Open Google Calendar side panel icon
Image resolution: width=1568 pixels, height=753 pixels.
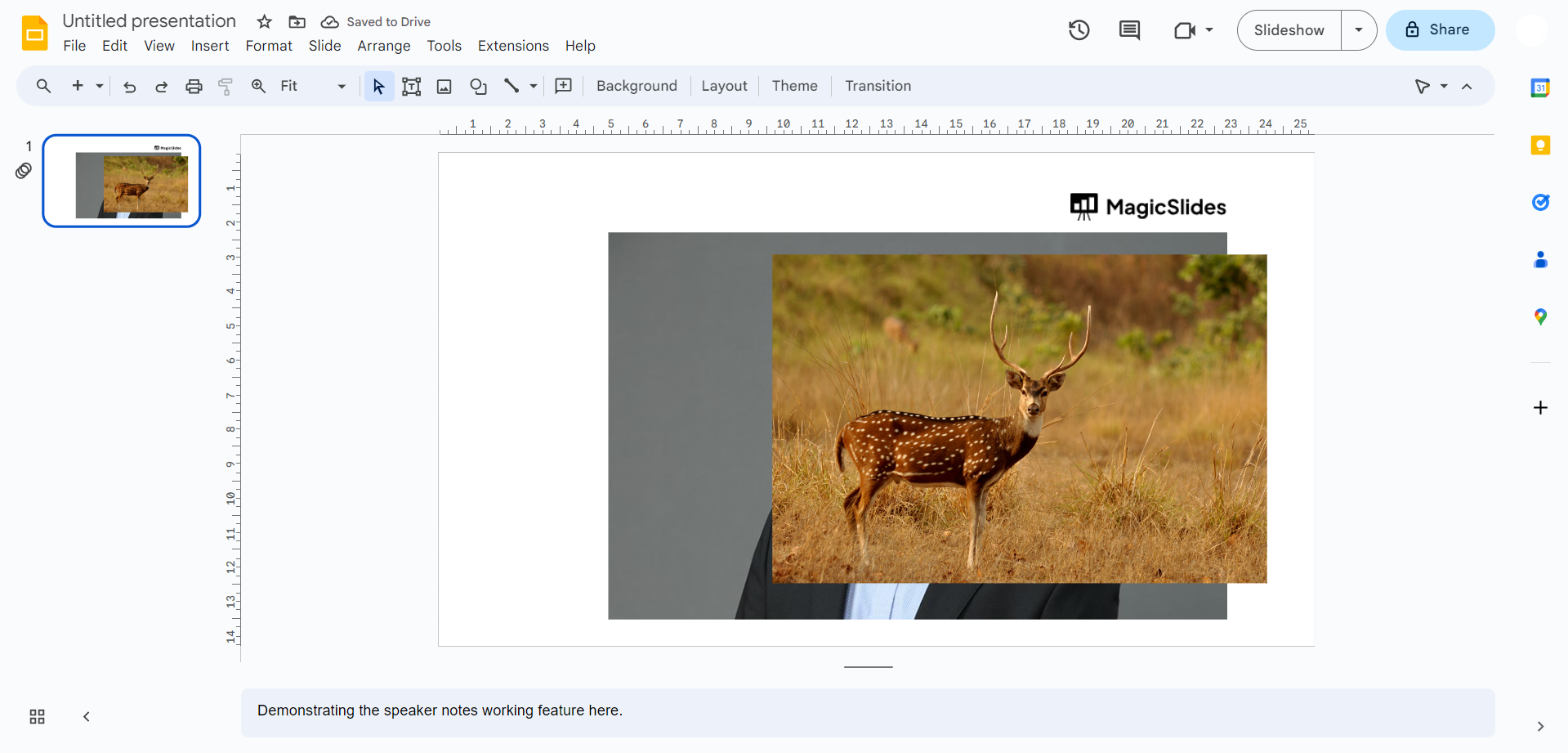1540,88
